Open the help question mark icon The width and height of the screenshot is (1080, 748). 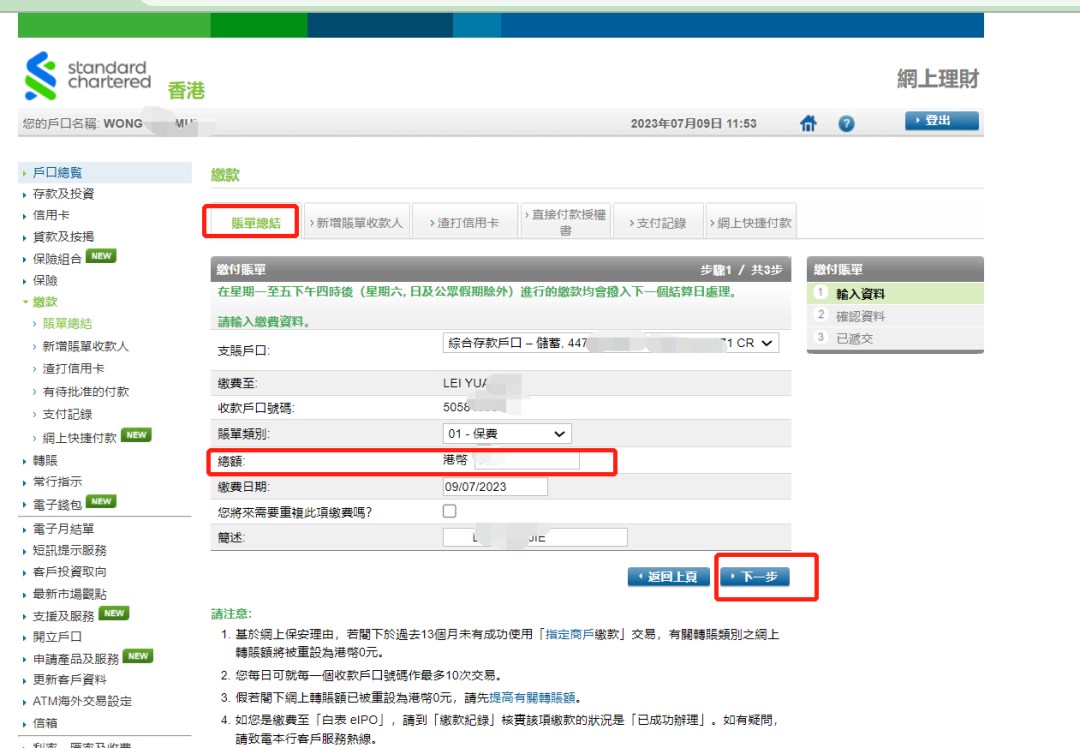coord(846,123)
